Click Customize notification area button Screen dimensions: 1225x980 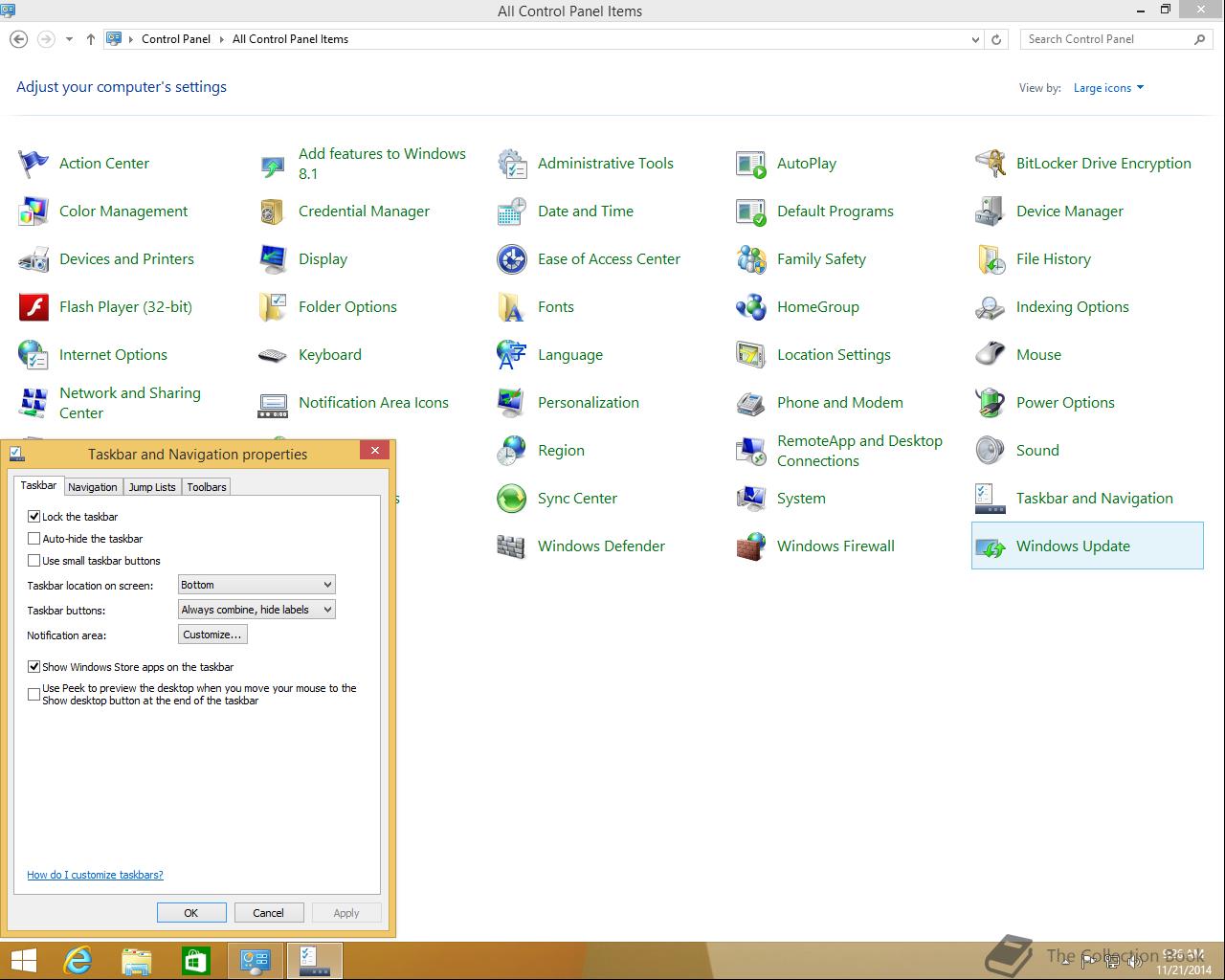click(212, 635)
